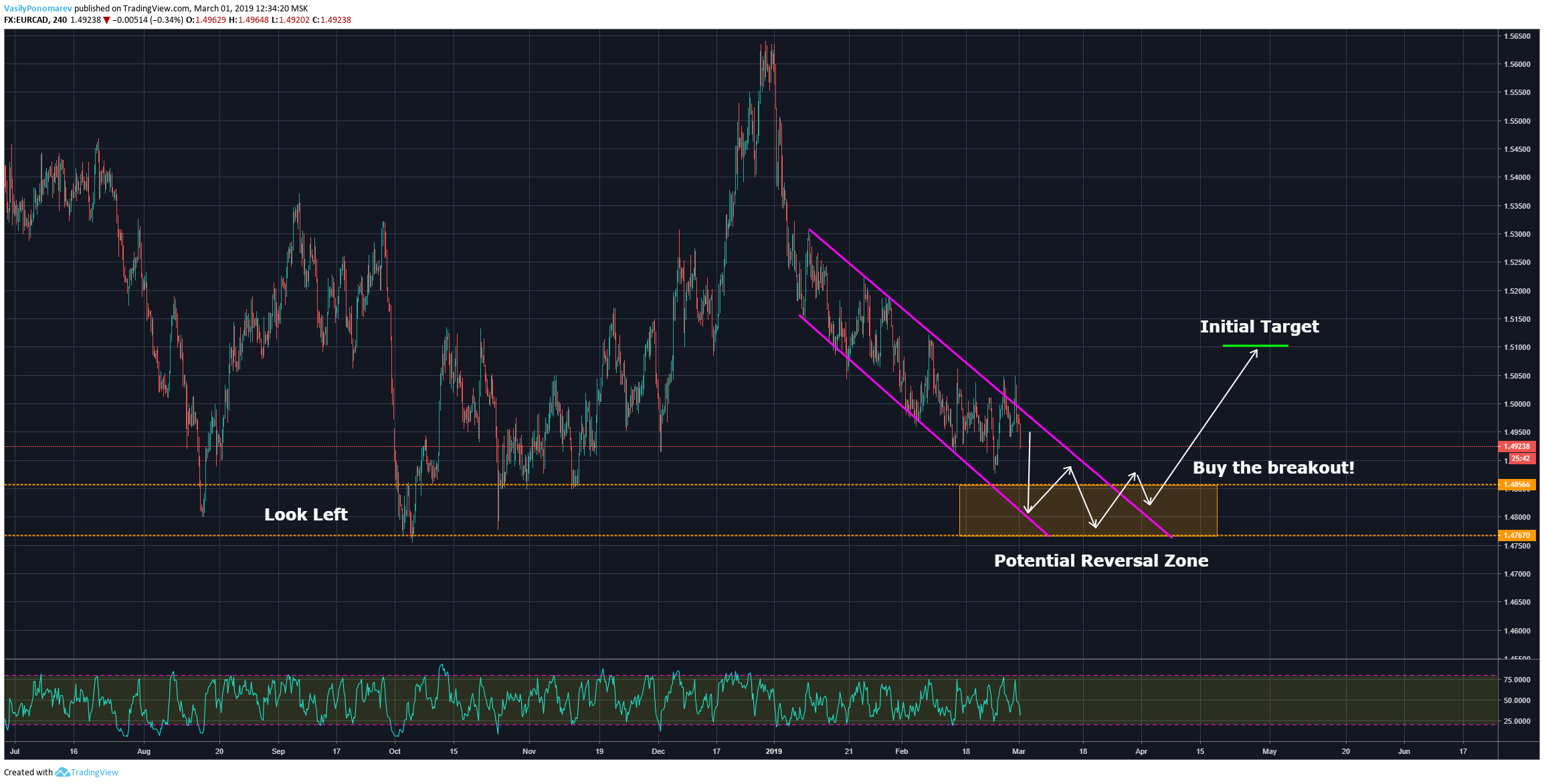This screenshot has height=784, width=1544.
Task: Select the low value L:1.49202
Action: coord(291,20)
